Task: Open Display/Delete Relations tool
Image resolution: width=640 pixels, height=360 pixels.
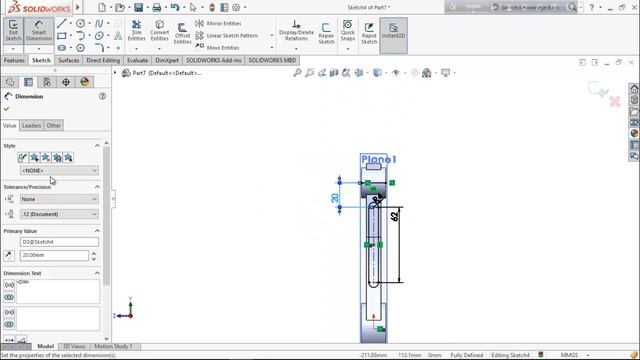Action: pos(296,31)
